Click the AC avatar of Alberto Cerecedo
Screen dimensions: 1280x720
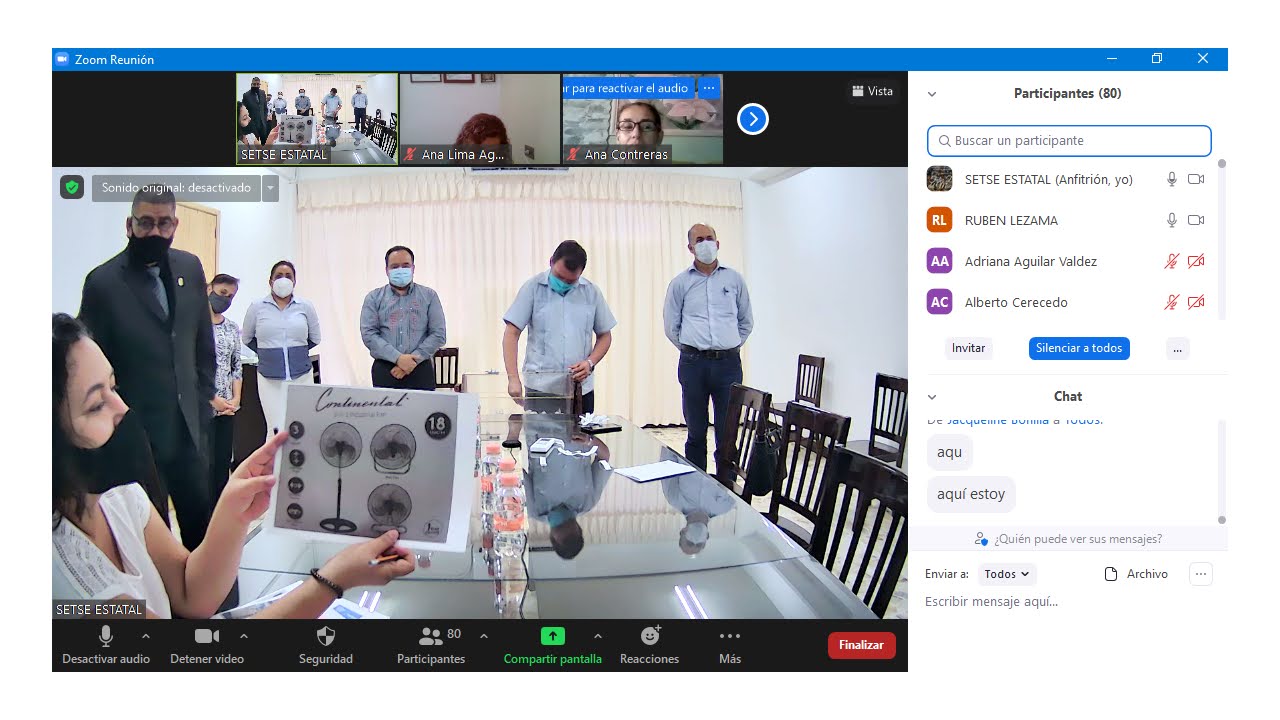939,302
